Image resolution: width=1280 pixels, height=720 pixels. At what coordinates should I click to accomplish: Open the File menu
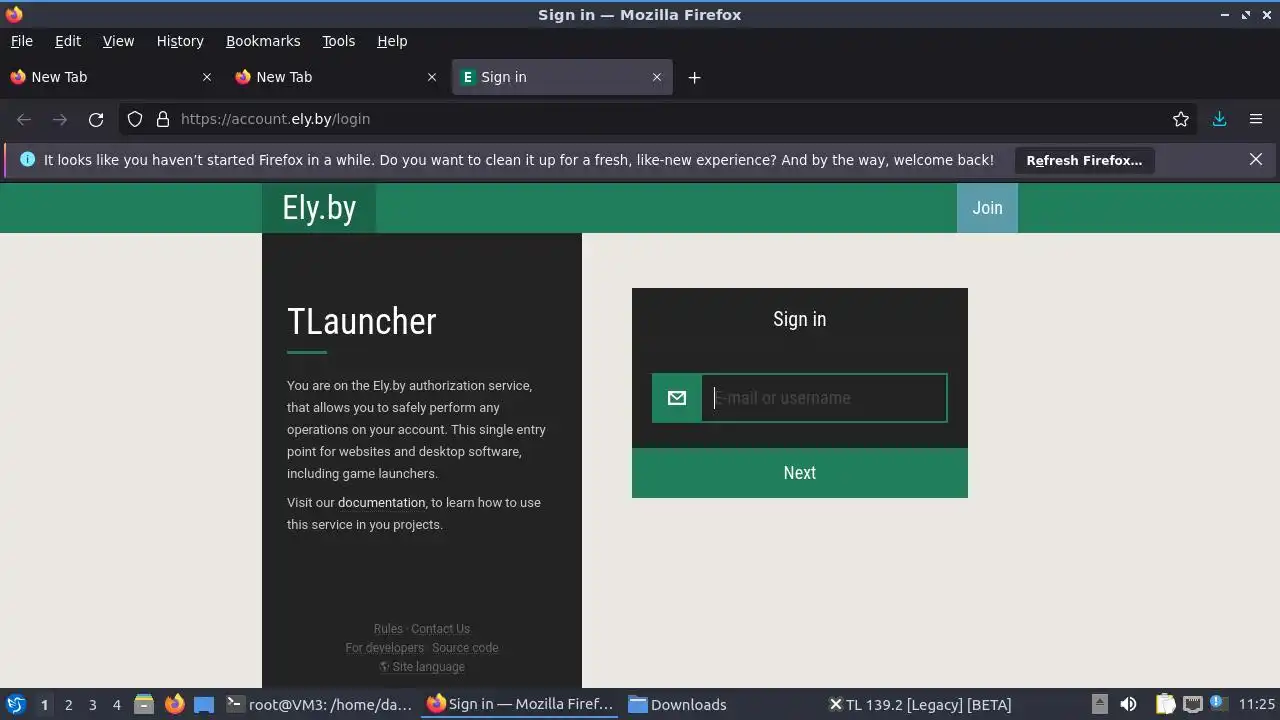(21, 41)
